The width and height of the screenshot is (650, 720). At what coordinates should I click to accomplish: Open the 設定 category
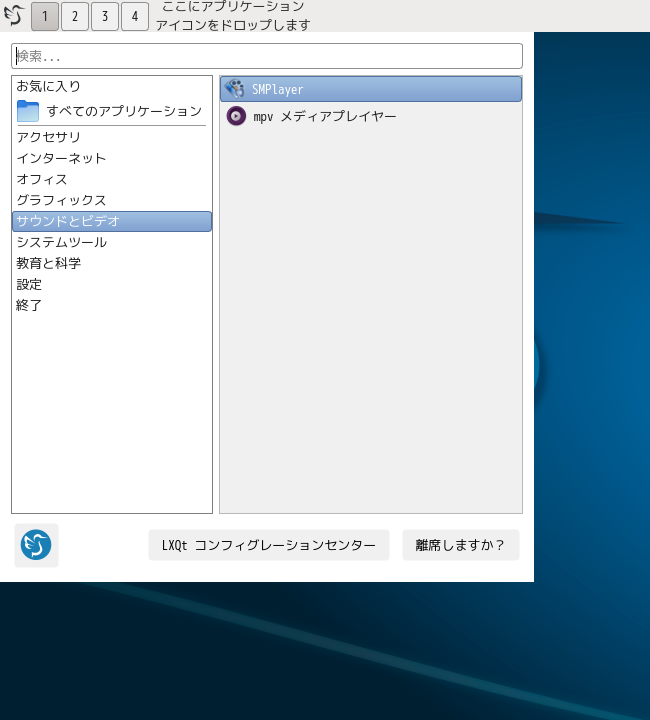pos(112,284)
